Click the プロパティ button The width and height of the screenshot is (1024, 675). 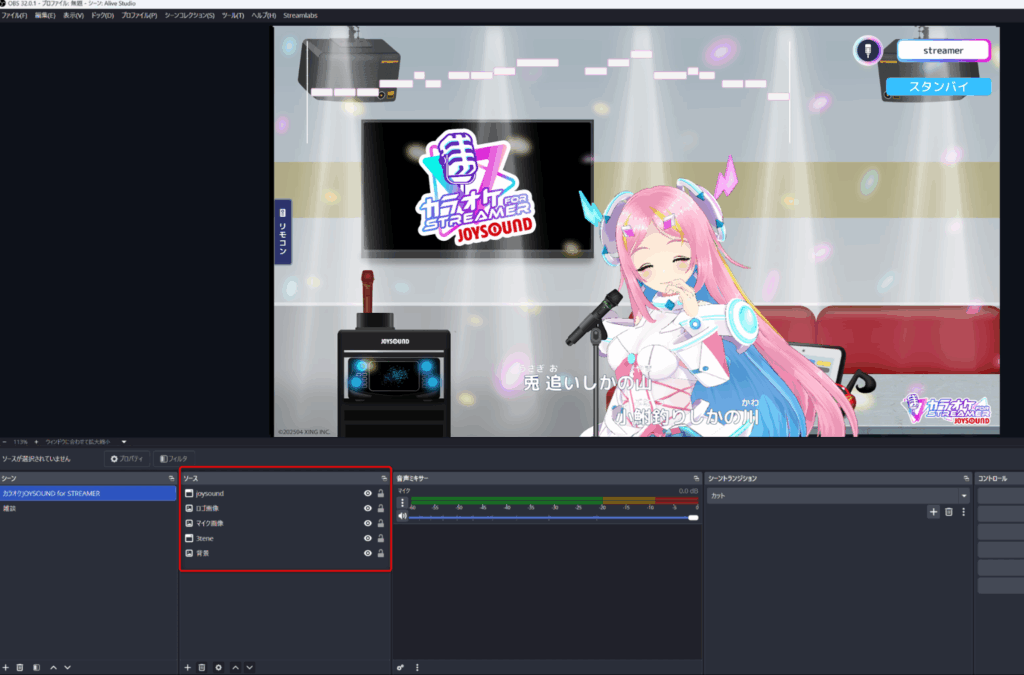tap(127, 459)
